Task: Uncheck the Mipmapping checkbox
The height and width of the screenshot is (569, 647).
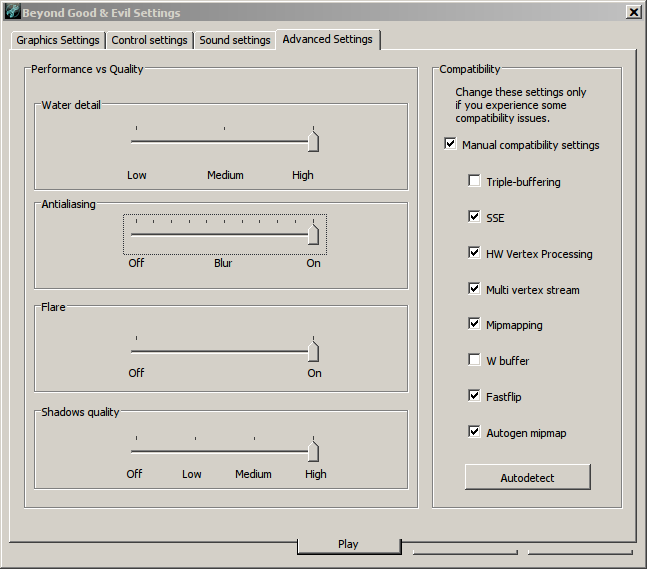Action: [x=475, y=324]
